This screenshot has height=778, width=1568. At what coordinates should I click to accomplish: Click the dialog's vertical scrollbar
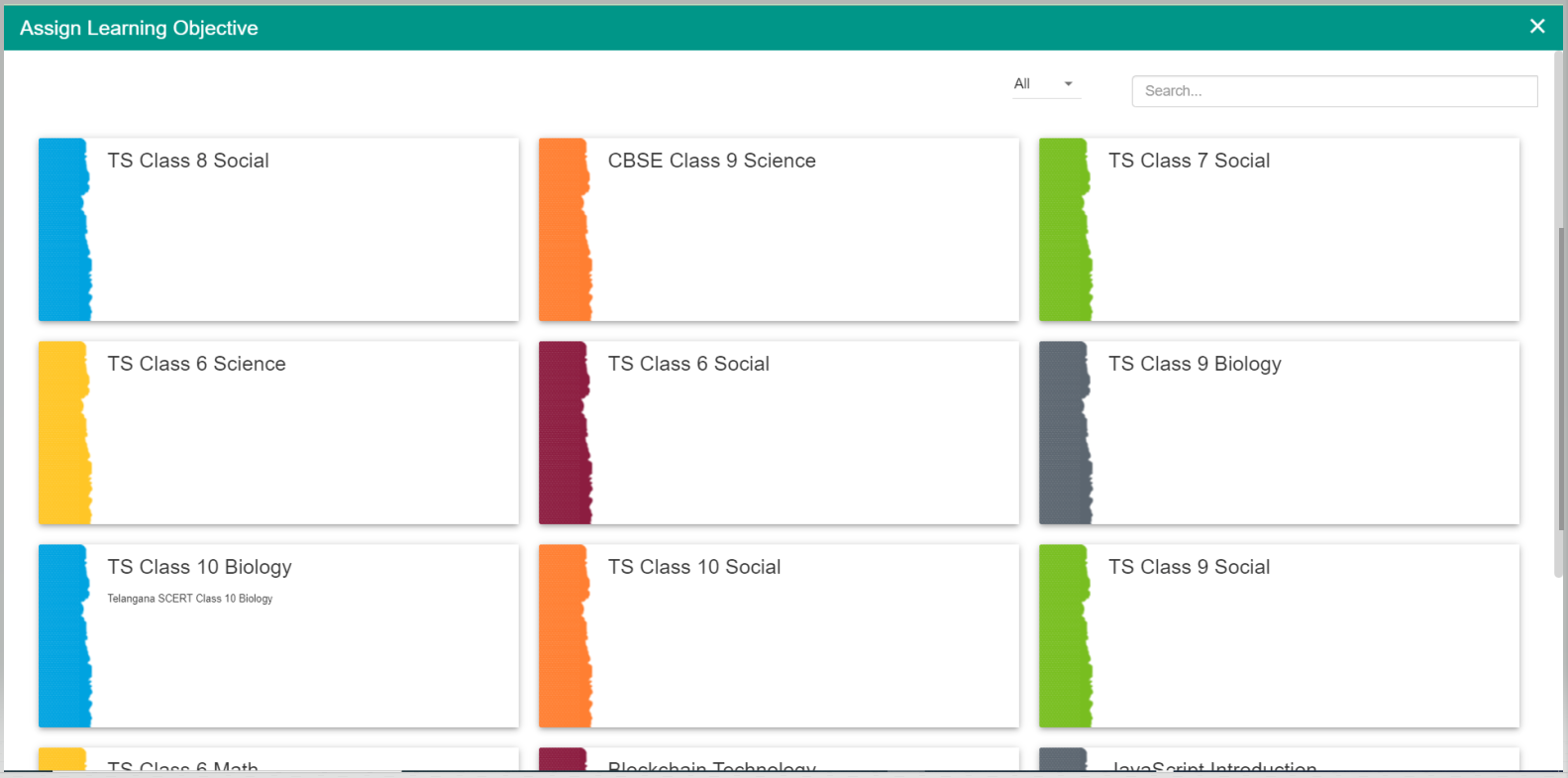point(1561,396)
